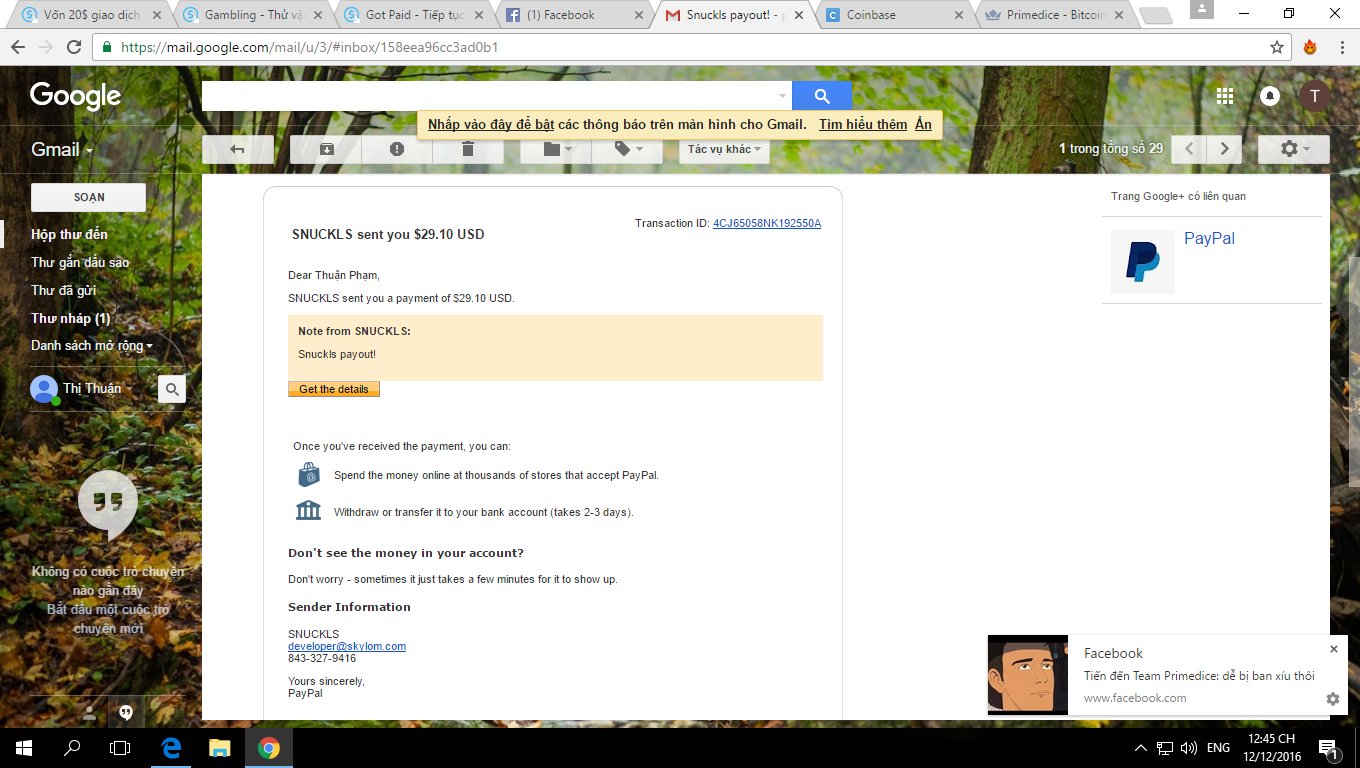The height and width of the screenshot is (768, 1360).
Task: Expand the Gmail product switcher dropdown
Action: click(x=62, y=149)
